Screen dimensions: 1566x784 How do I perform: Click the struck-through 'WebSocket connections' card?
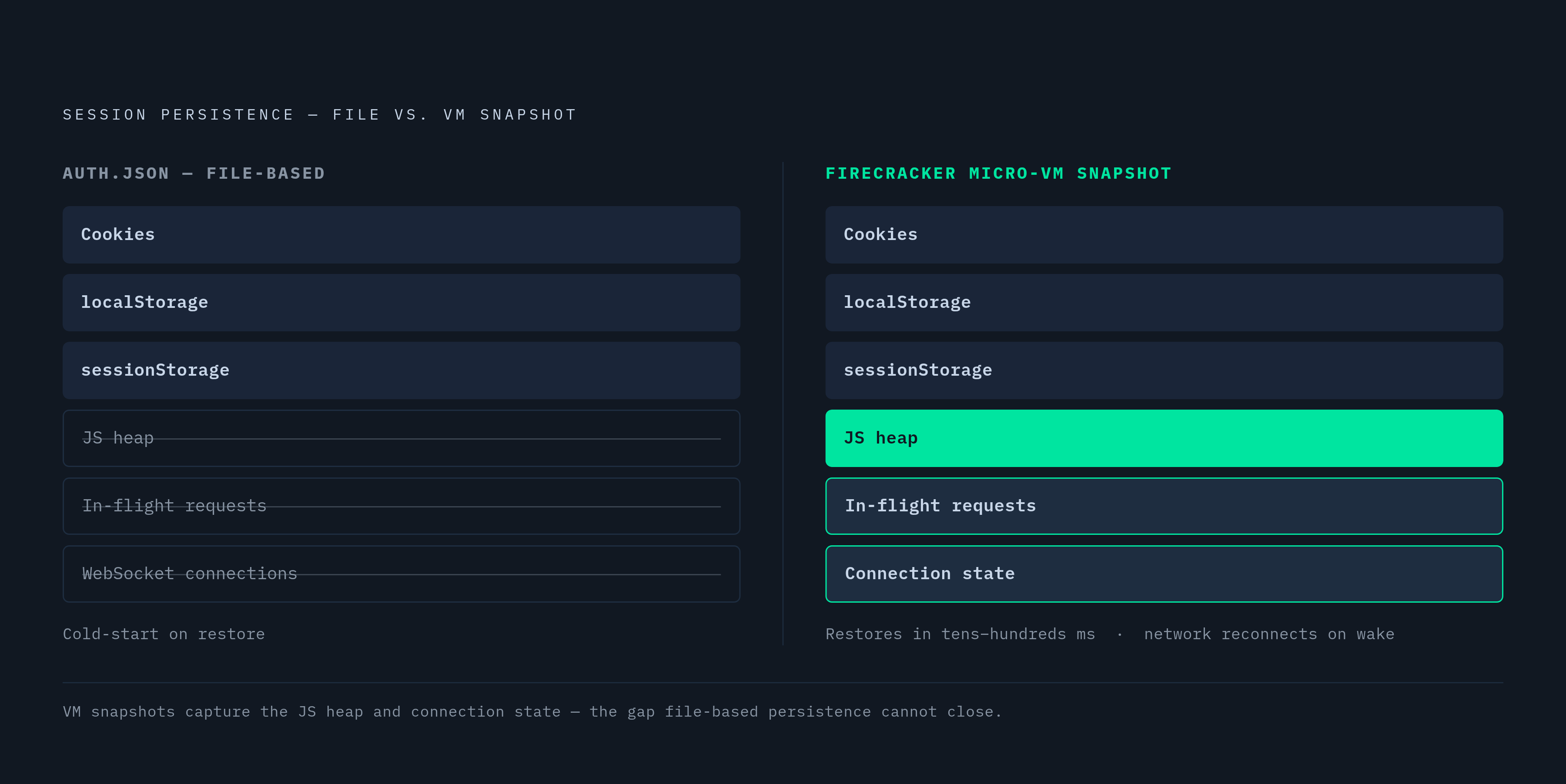(401, 574)
